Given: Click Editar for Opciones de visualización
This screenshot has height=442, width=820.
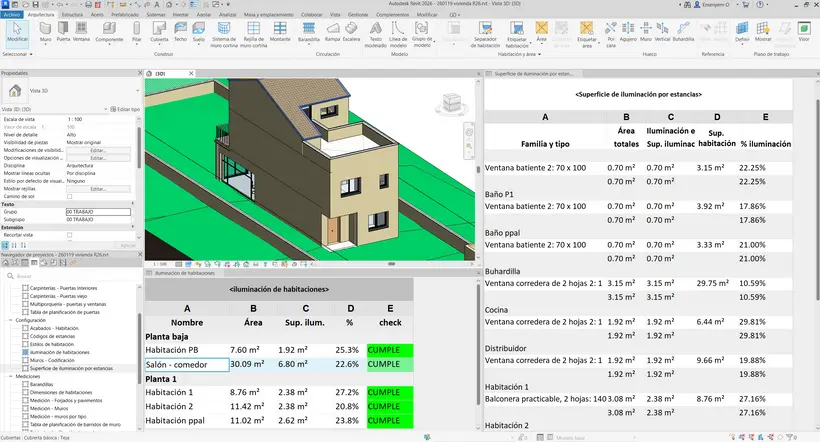Looking at the screenshot, I should click(x=98, y=158).
